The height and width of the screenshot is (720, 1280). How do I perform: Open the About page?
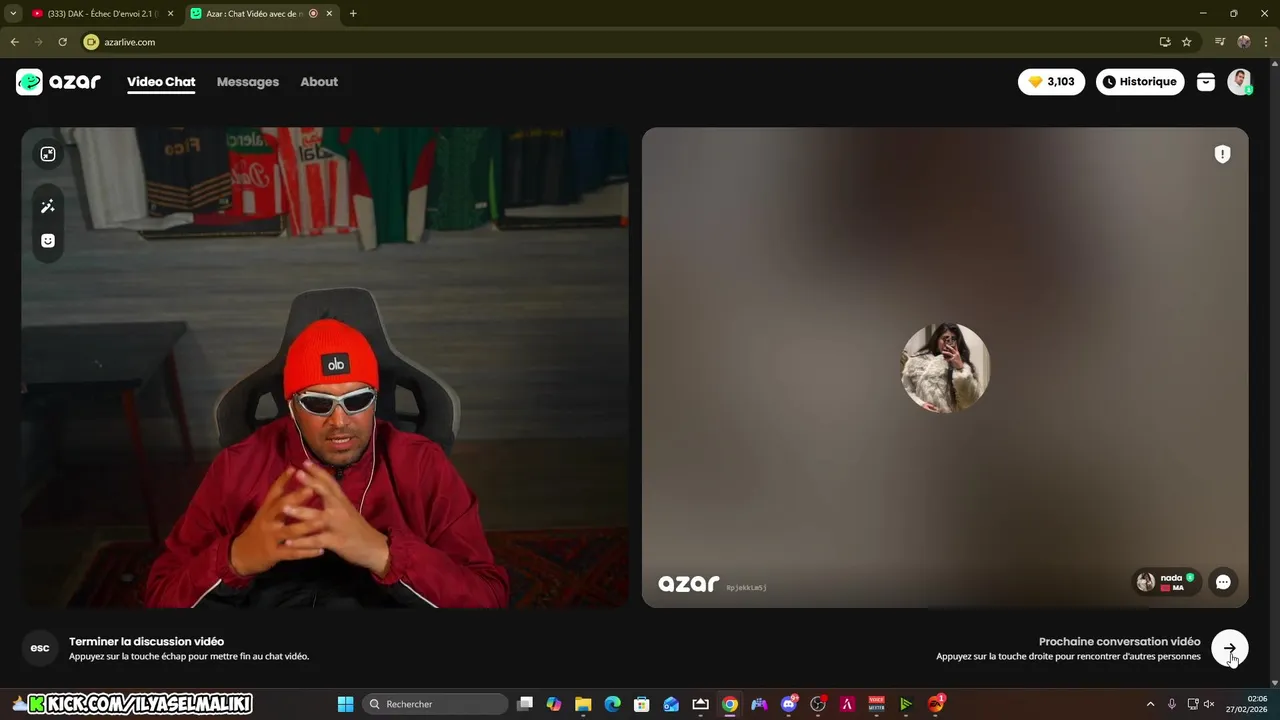(319, 82)
